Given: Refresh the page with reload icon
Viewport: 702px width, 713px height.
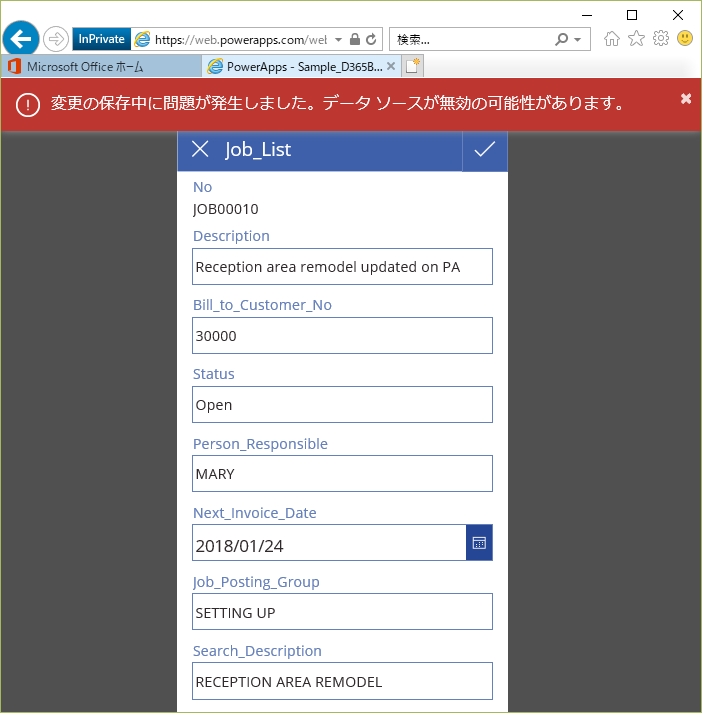Looking at the screenshot, I should click(371, 40).
